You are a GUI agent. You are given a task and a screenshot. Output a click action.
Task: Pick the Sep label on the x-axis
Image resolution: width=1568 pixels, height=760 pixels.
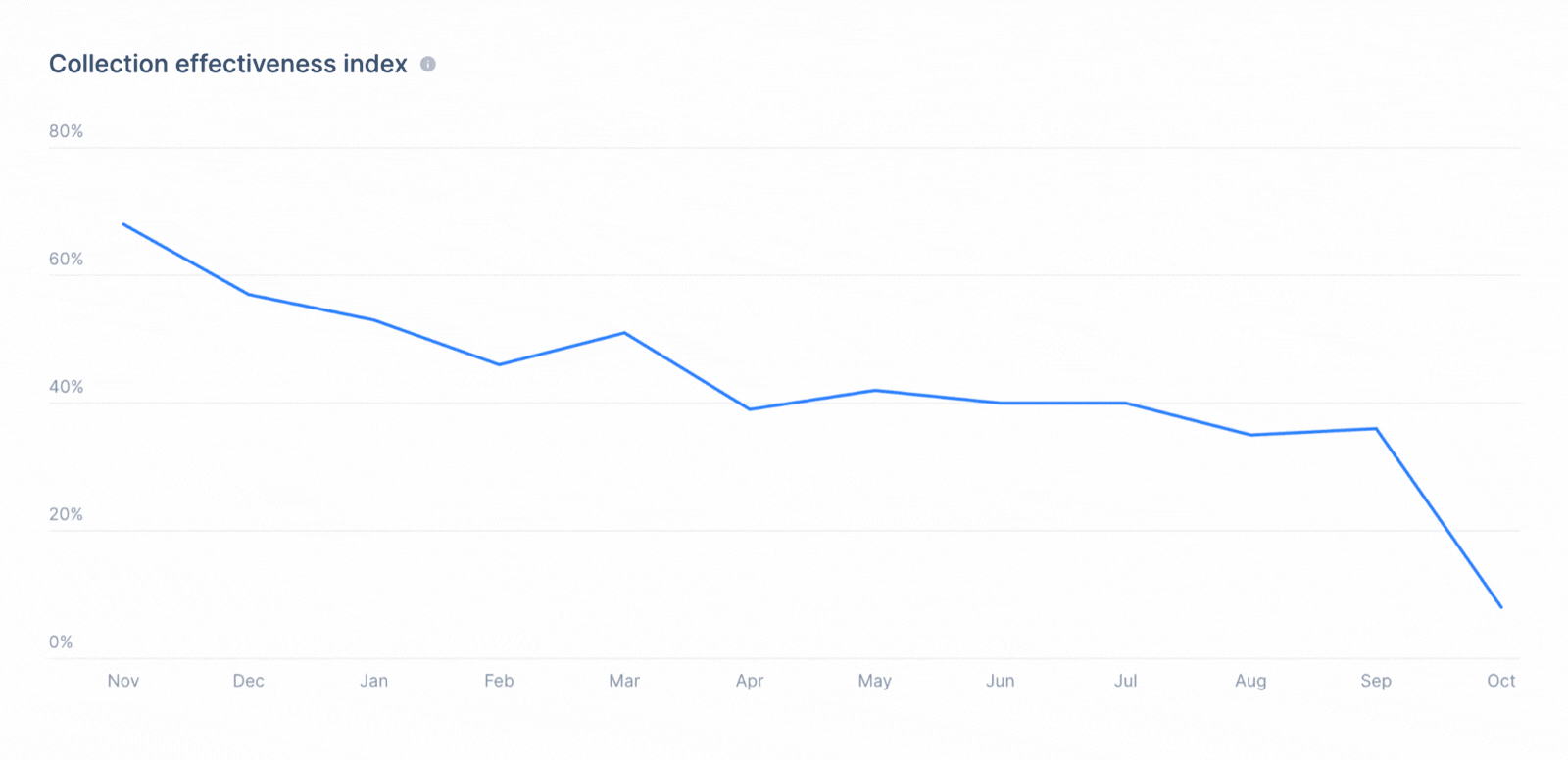pyautogui.click(x=1376, y=681)
